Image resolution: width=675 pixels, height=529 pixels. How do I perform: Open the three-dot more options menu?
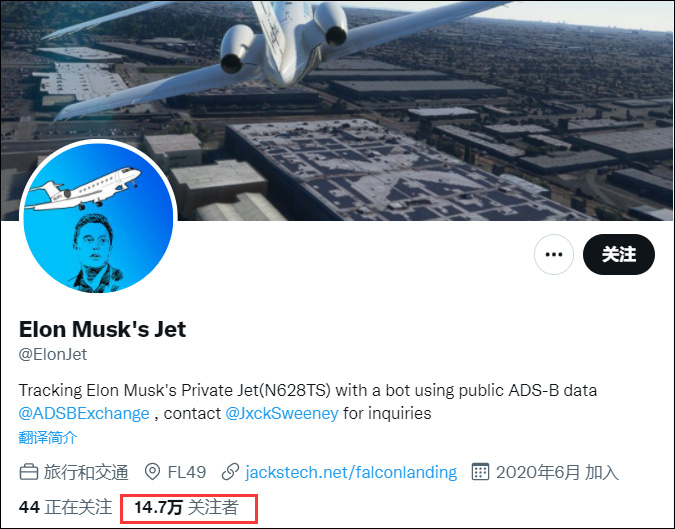click(554, 255)
